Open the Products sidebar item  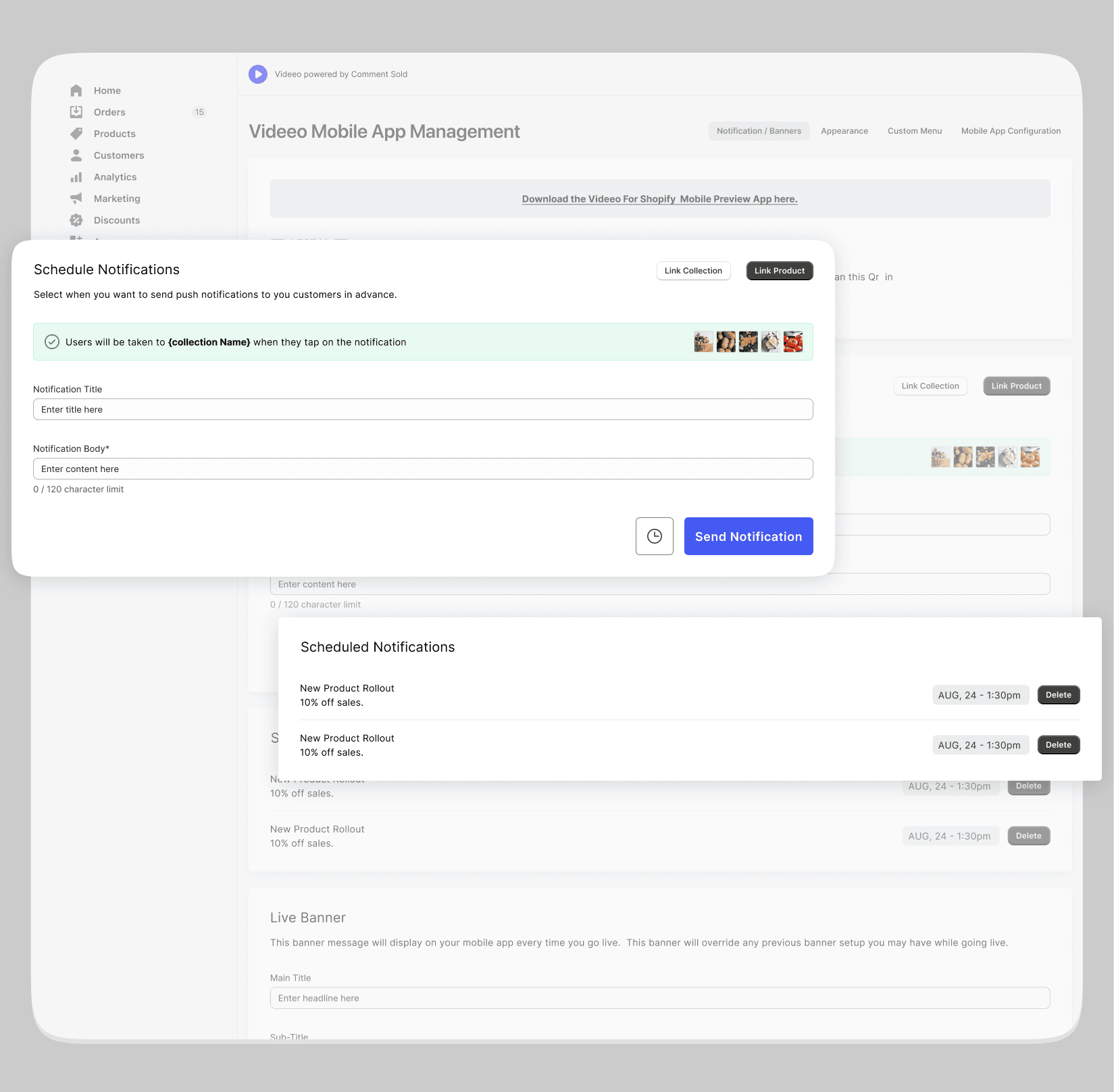point(115,134)
